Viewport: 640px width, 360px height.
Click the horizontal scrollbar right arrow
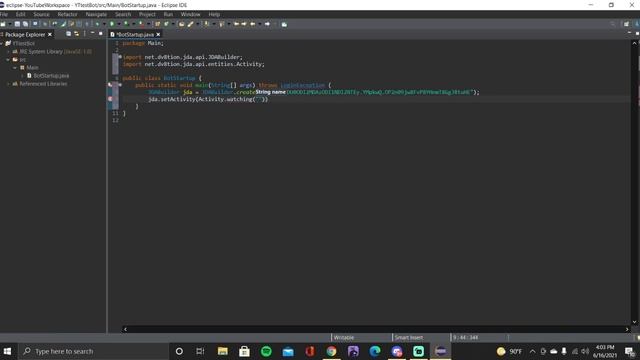click(627, 329)
